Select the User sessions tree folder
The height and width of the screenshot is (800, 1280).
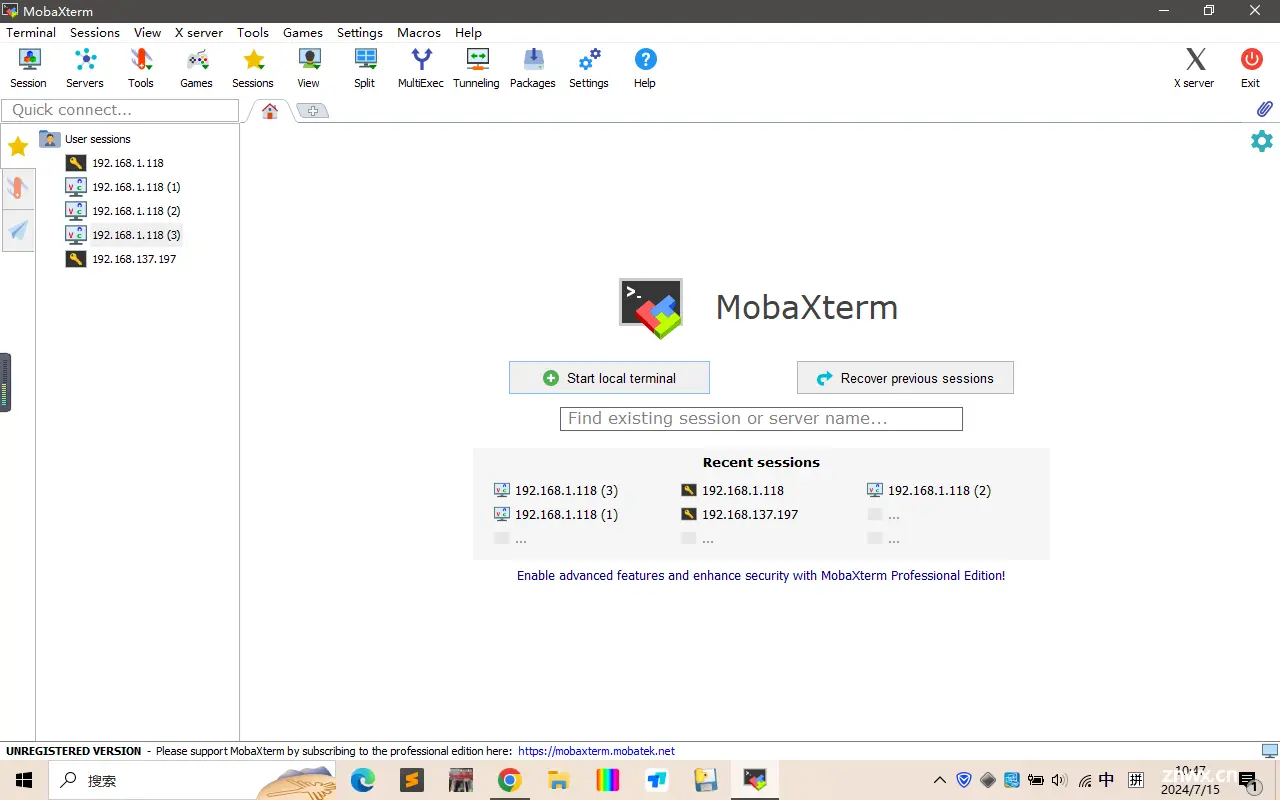coord(85,139)
